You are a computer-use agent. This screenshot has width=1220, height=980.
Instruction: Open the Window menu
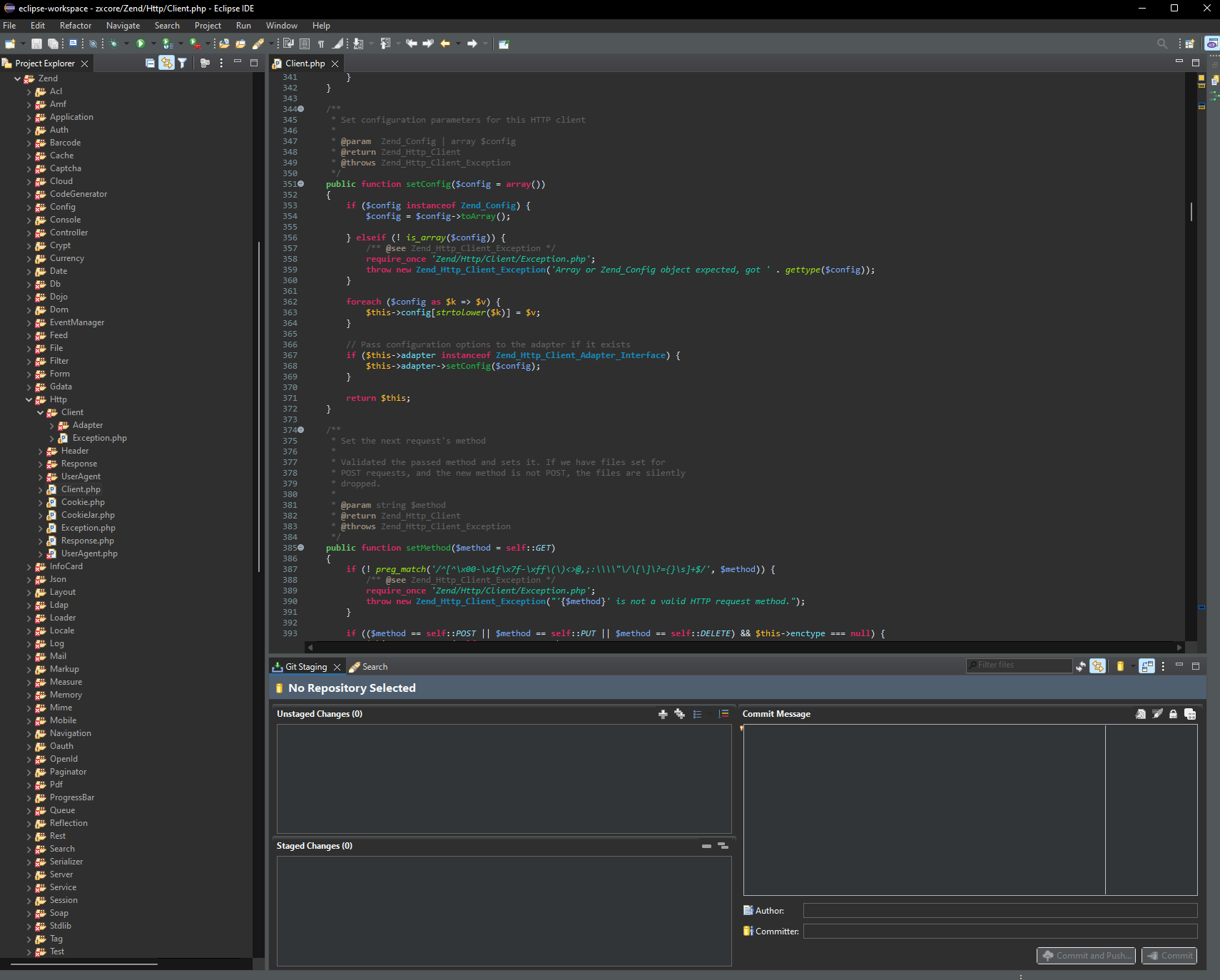(282, 26)
